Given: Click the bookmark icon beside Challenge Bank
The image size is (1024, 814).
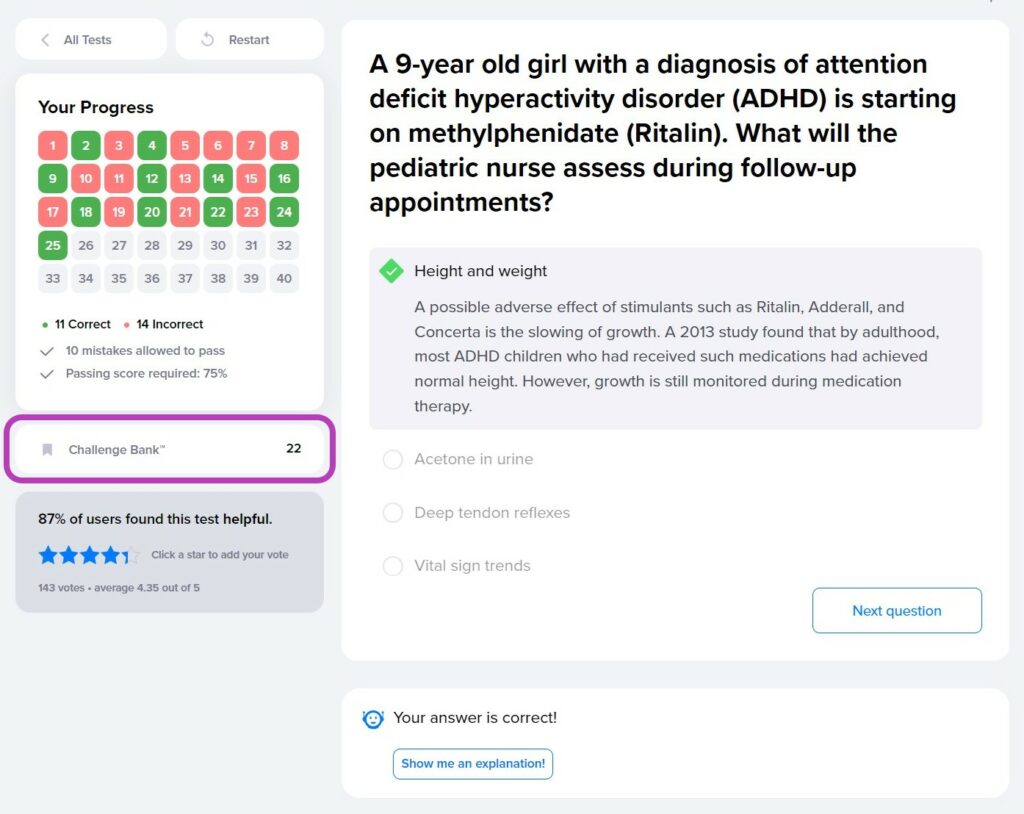Looking at the screenshot, I should click(x=47, y=448).
